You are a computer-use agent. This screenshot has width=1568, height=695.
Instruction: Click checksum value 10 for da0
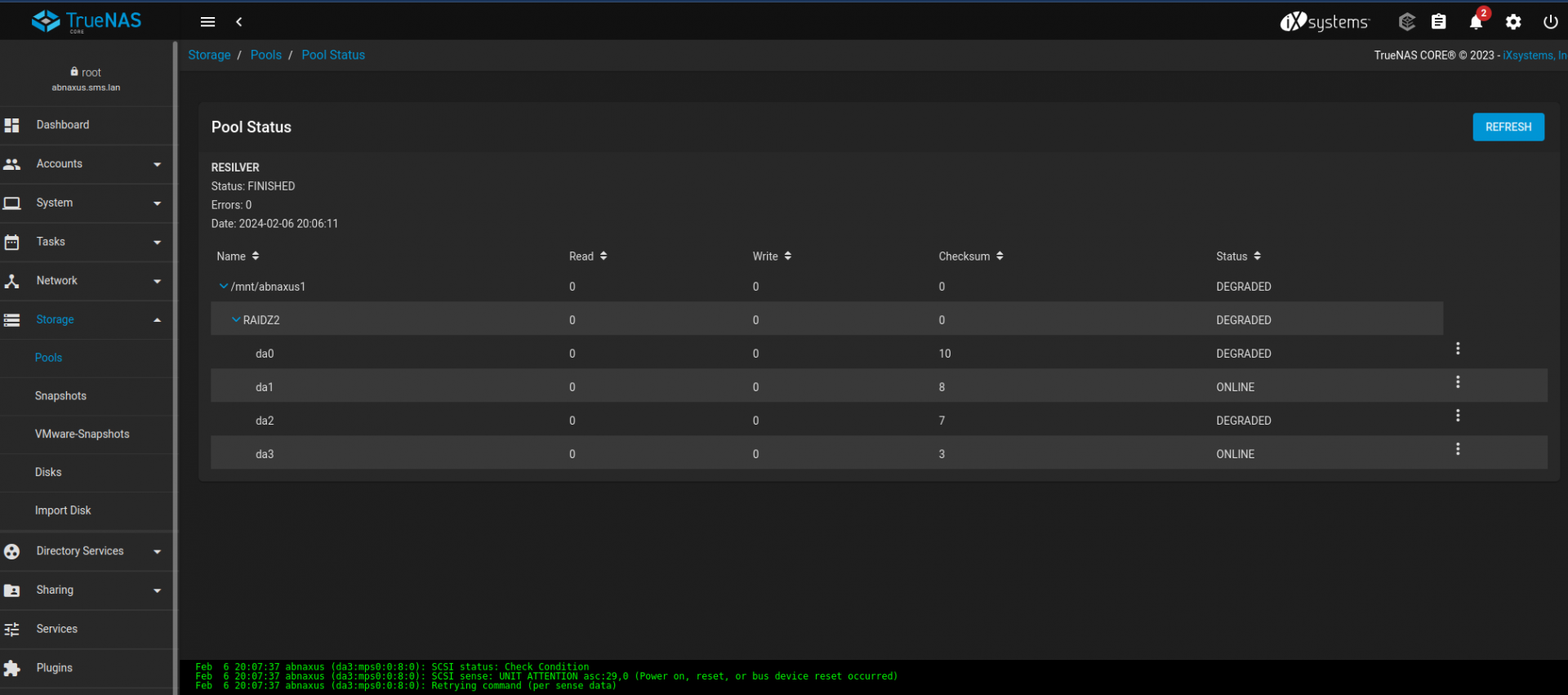(x=945, y=354)
